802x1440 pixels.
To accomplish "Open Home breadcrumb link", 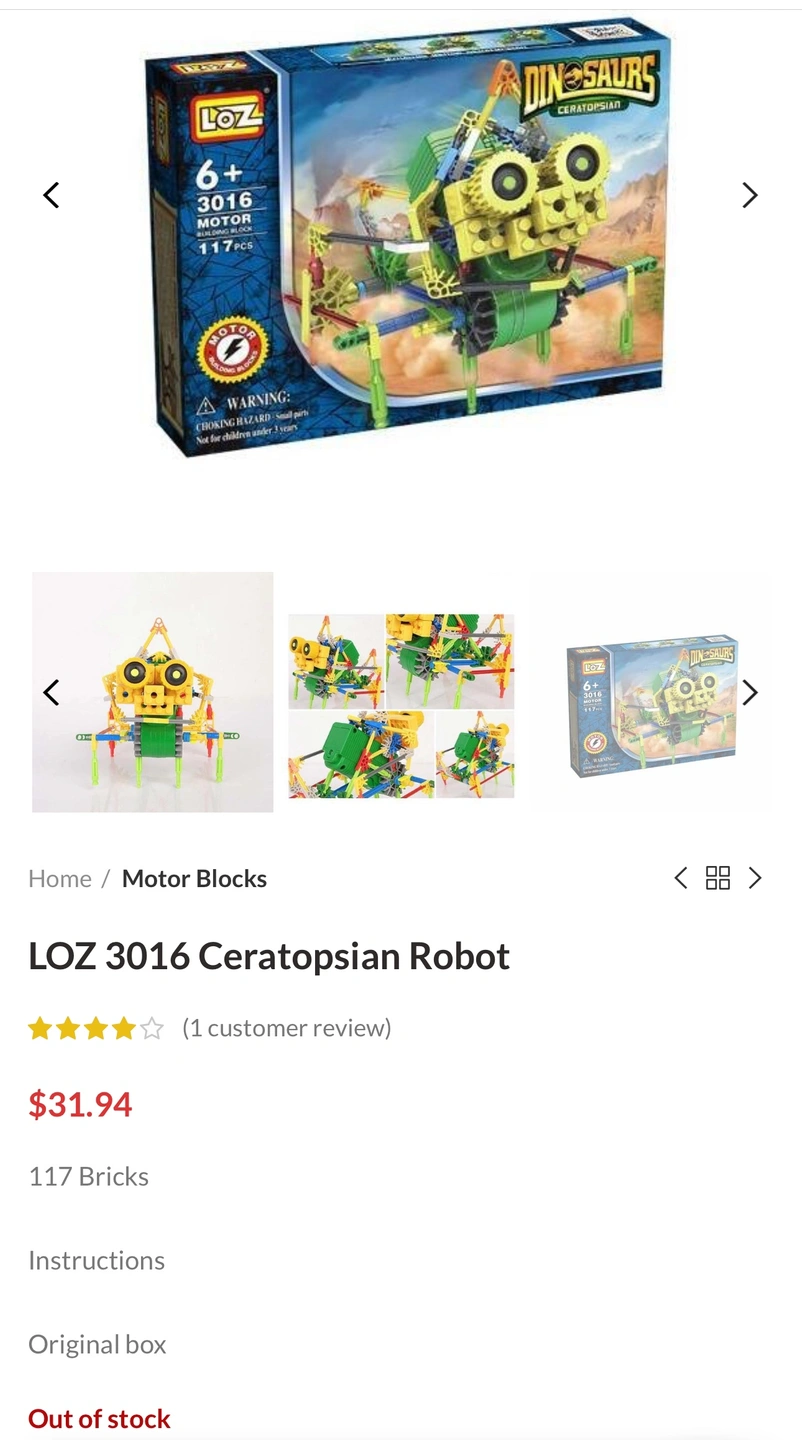I will 60,878.
